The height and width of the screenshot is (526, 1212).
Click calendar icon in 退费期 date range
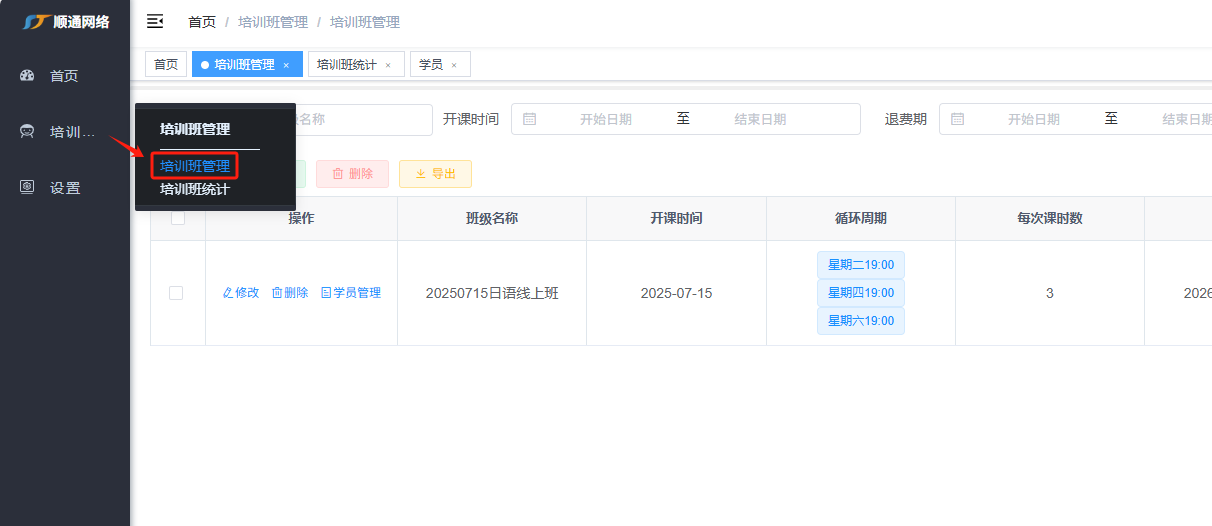[958, 119]
